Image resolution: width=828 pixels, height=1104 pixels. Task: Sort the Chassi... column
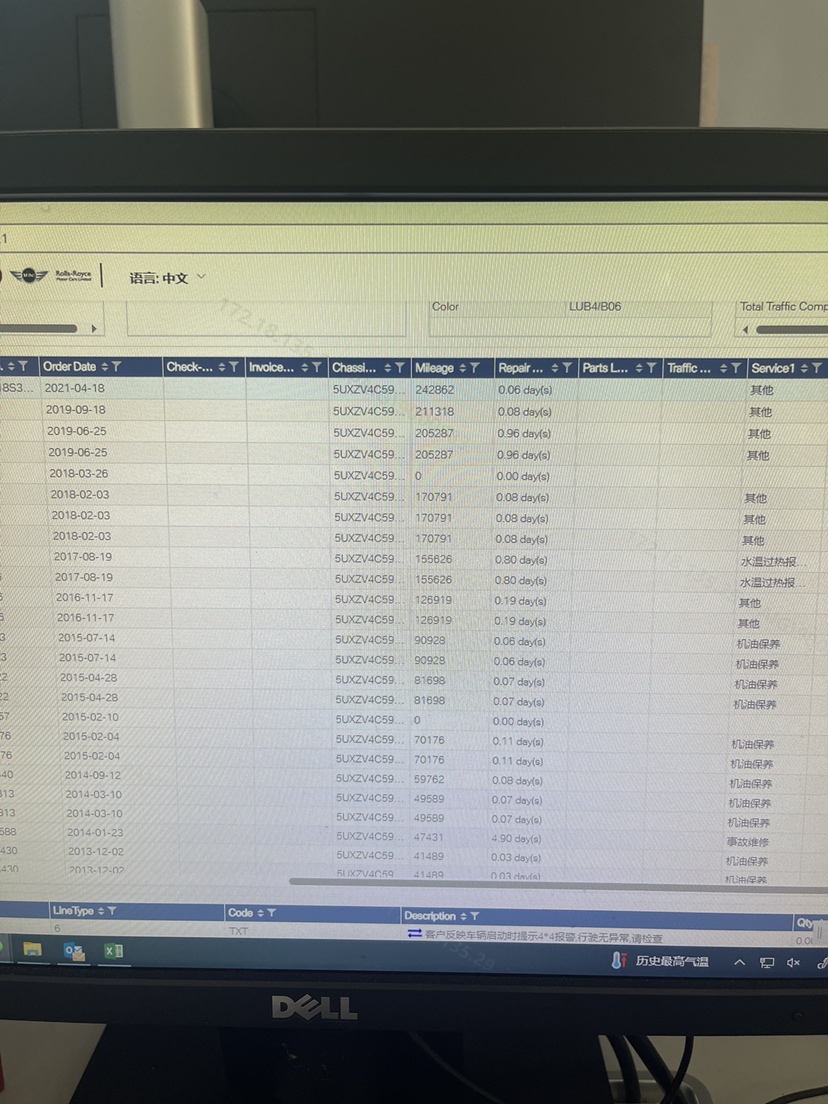click(388, 368)
